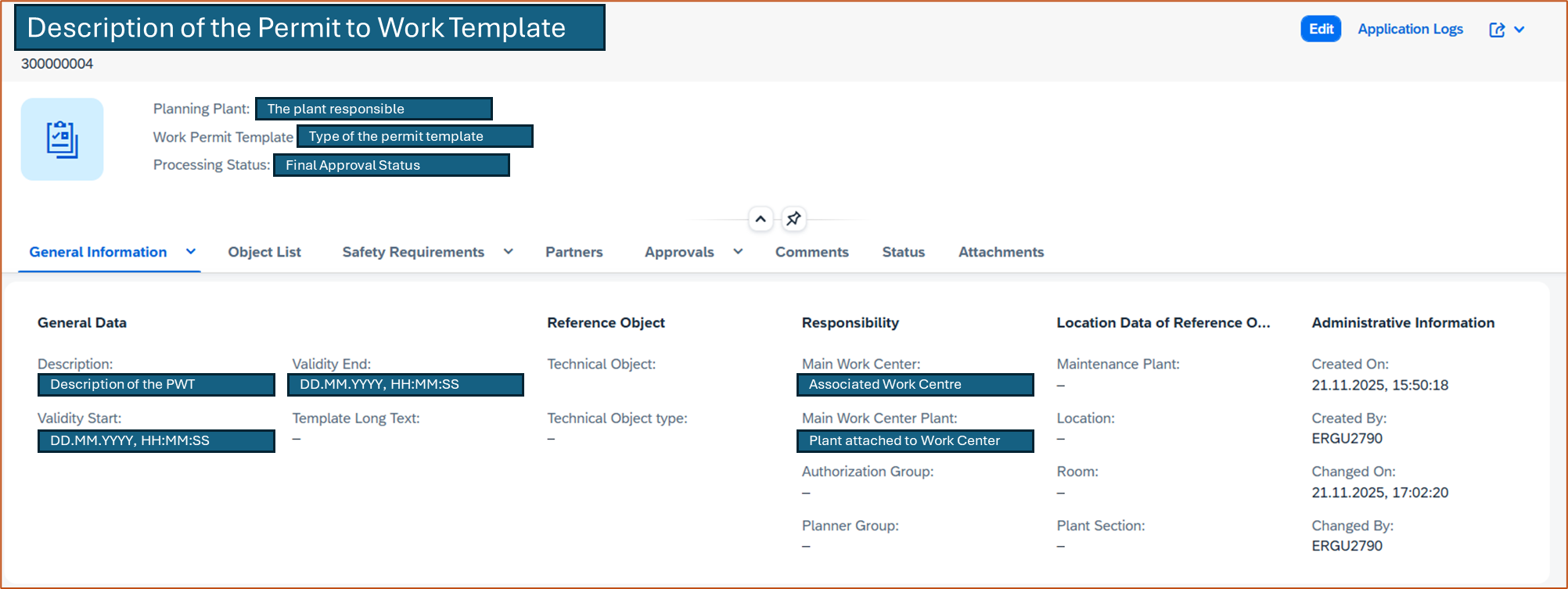Image resolution: width=1568 pixels, height=589 pixels.
Task: Go to the Partners tab
Action: [574, 252]
